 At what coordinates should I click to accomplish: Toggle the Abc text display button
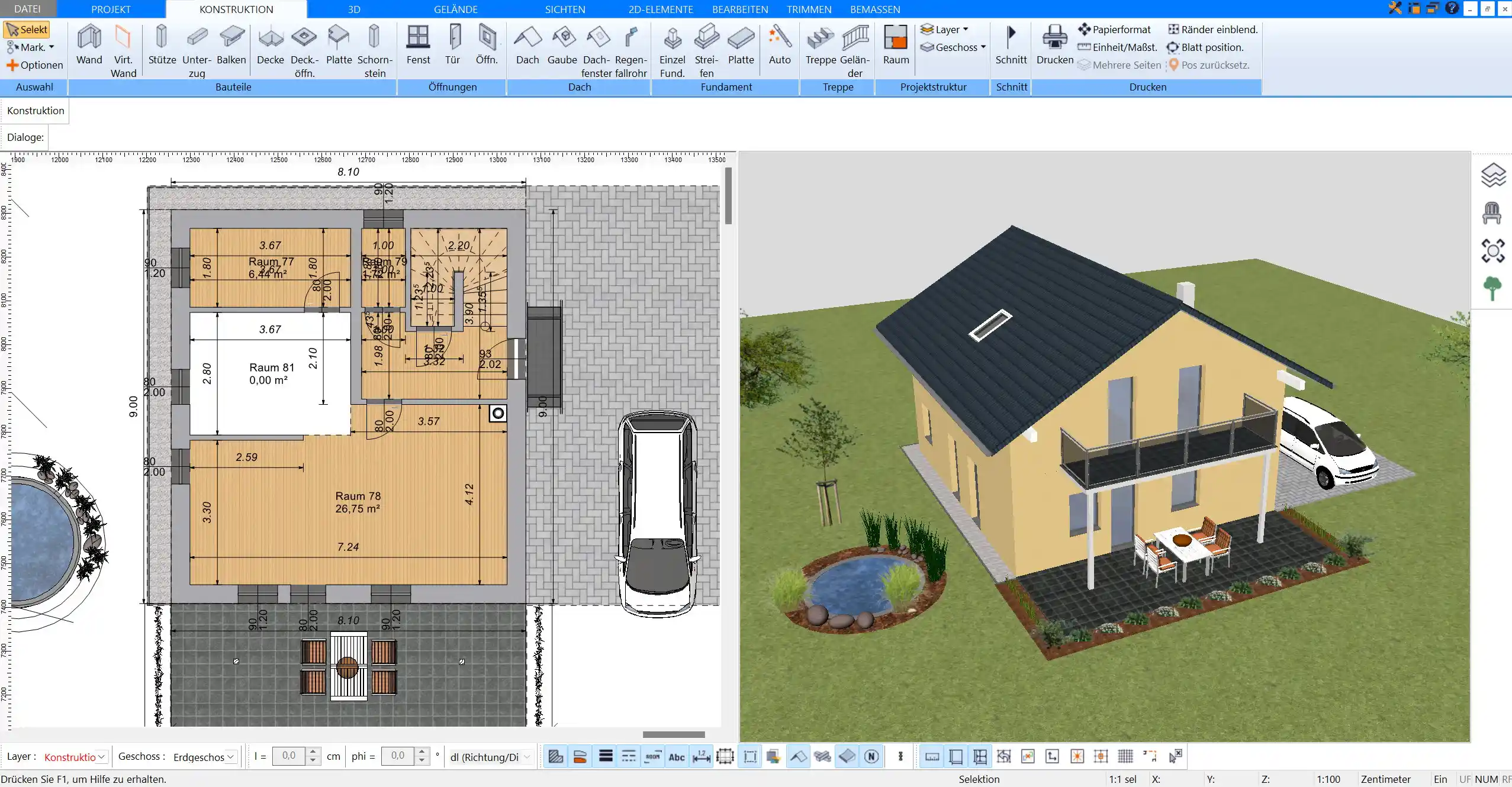[x=677, y=756]
